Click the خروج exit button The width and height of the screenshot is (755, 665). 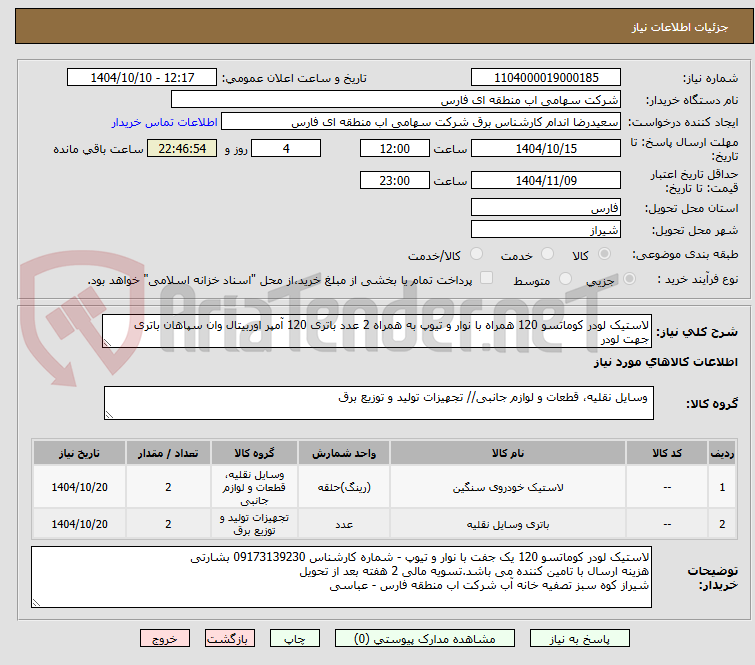click(165, 639)
